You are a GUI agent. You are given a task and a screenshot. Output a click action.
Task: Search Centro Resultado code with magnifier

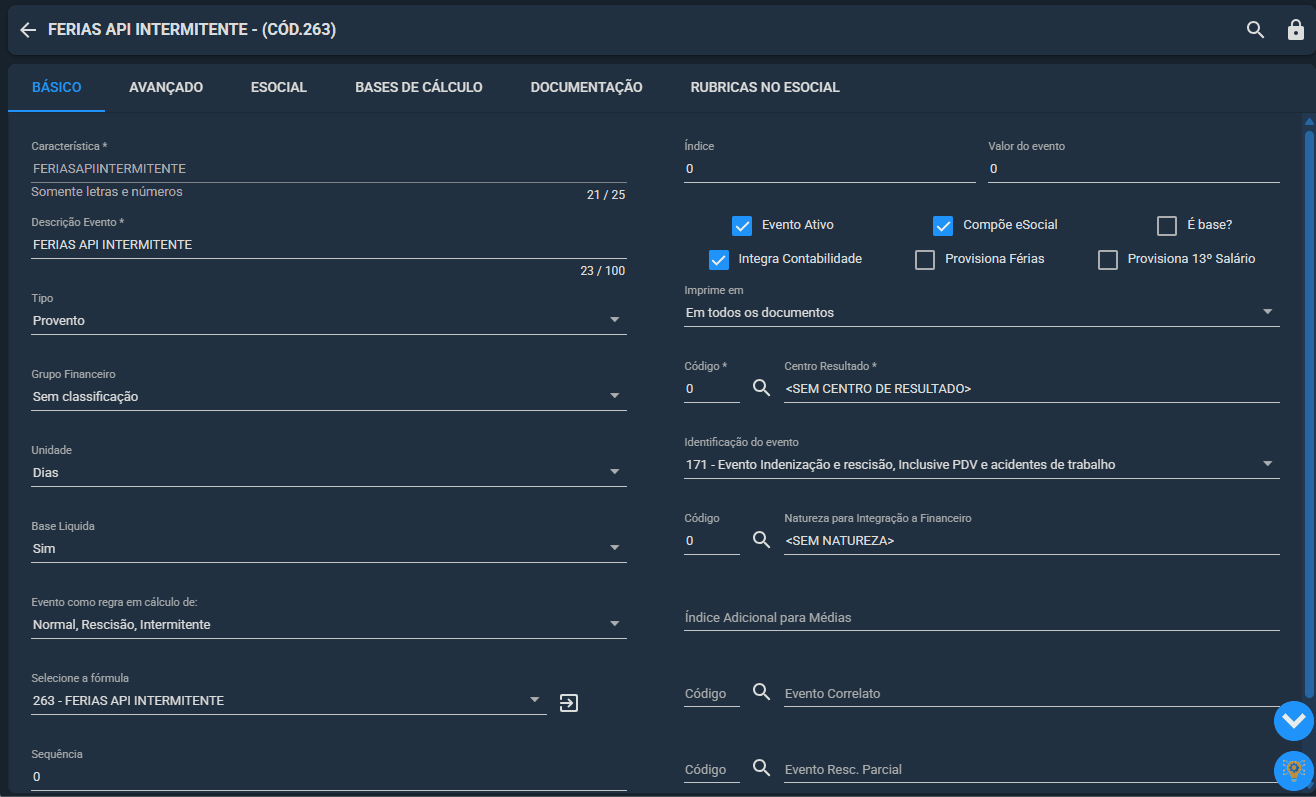tap(762, 388)
